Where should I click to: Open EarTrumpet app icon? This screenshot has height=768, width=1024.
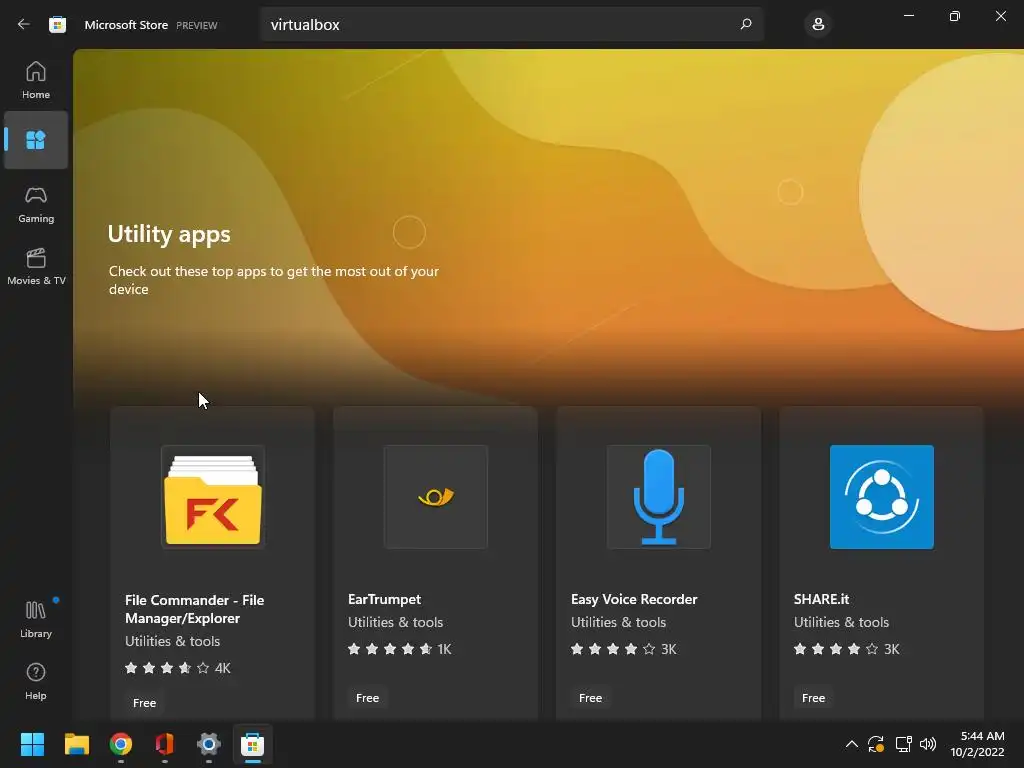(436, 497)
